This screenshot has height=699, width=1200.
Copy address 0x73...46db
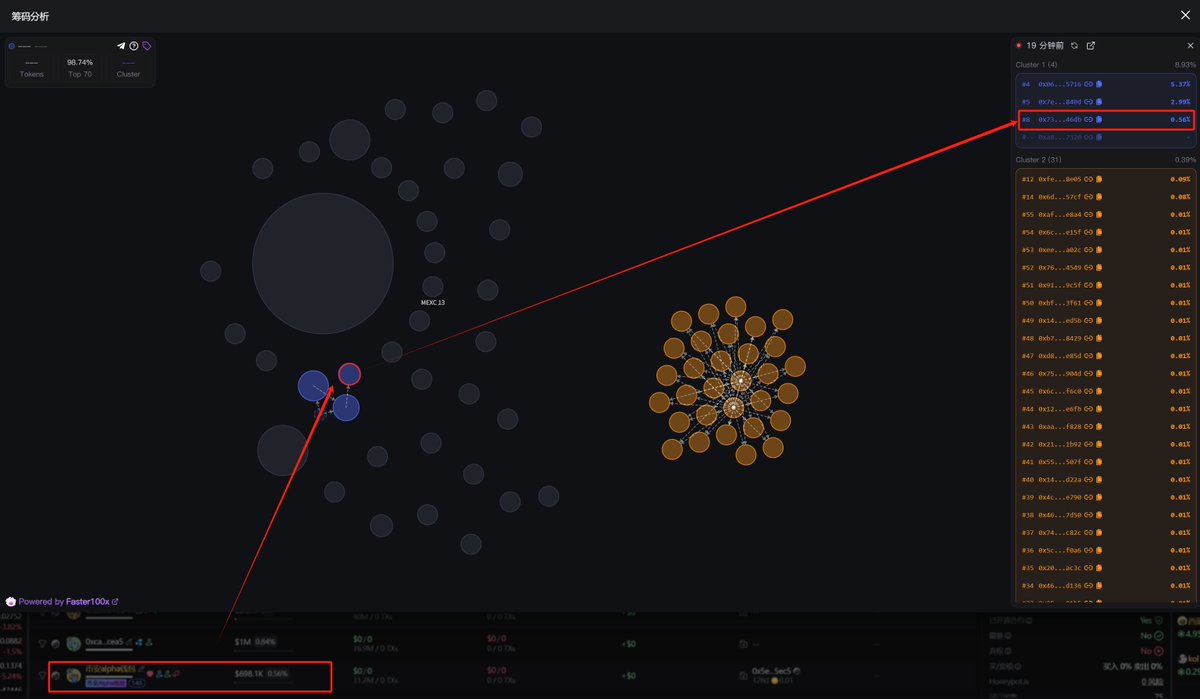[1098, 120]
